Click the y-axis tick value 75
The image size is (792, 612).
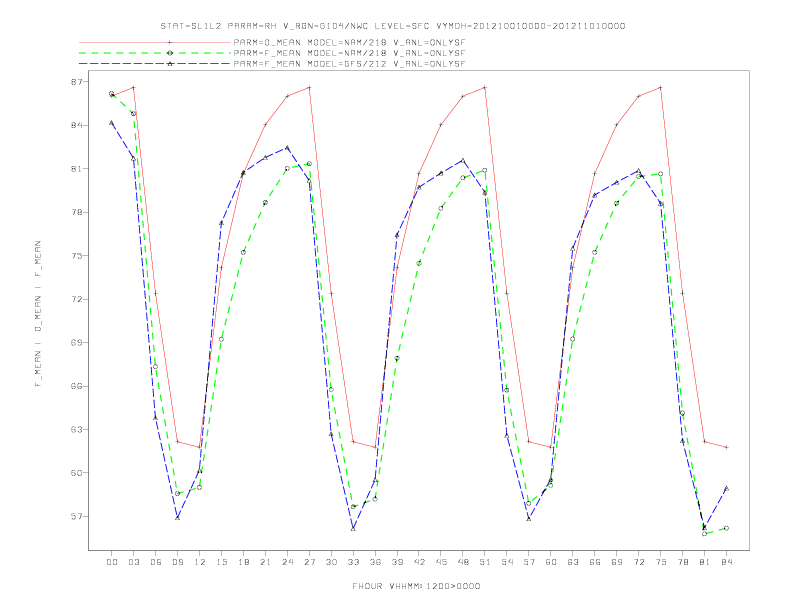(77, 256)
